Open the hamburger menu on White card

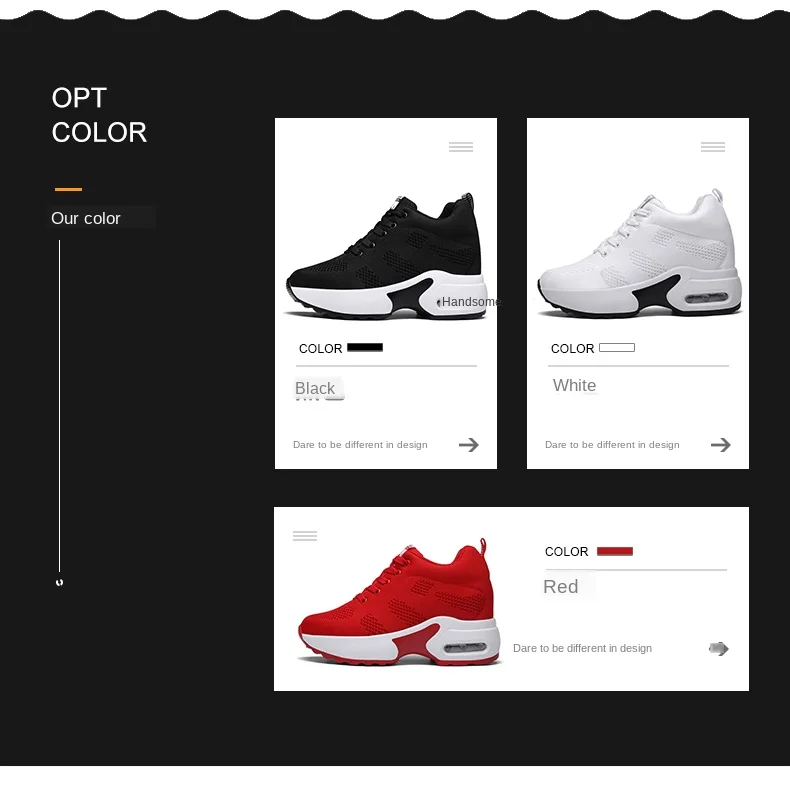[x=712, y=147]
